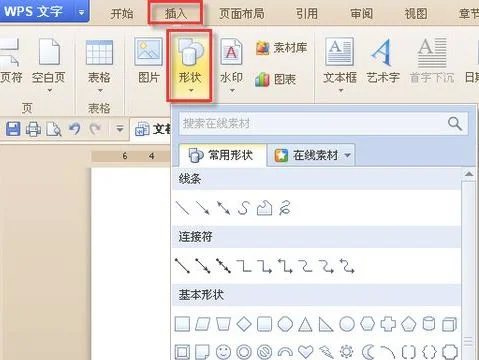479x360 pixels.
Task: Choose the single arrow shape under 线条
Action: [203, 208]
